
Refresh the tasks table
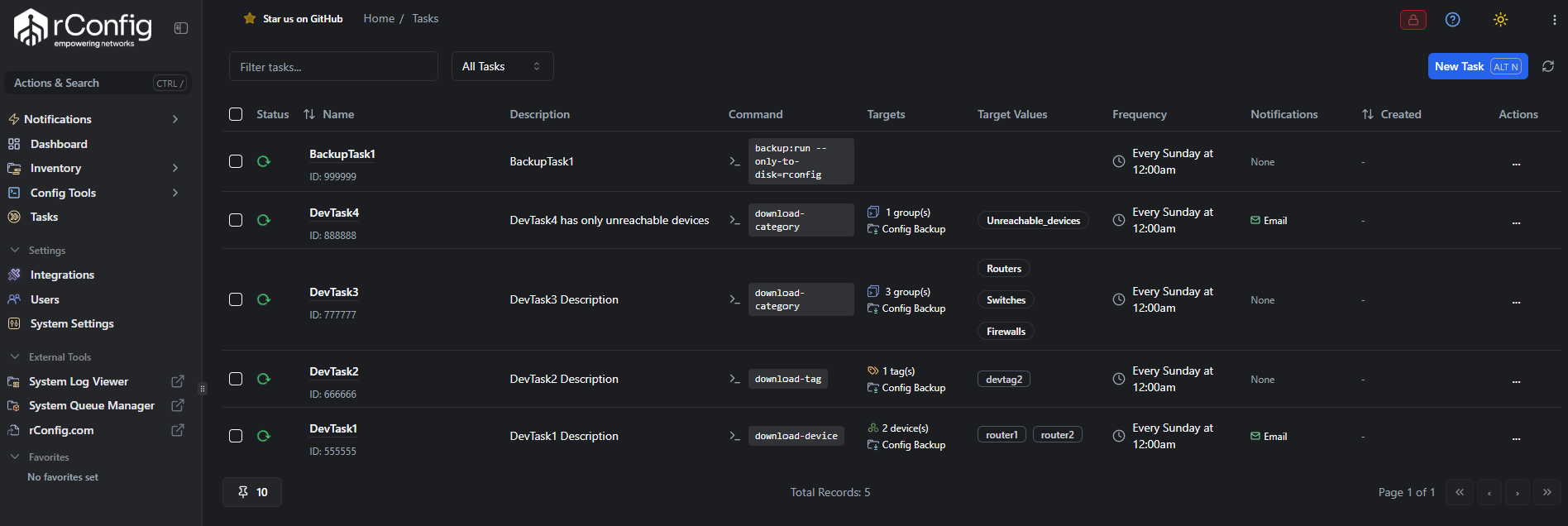[x=1548, y=66]
